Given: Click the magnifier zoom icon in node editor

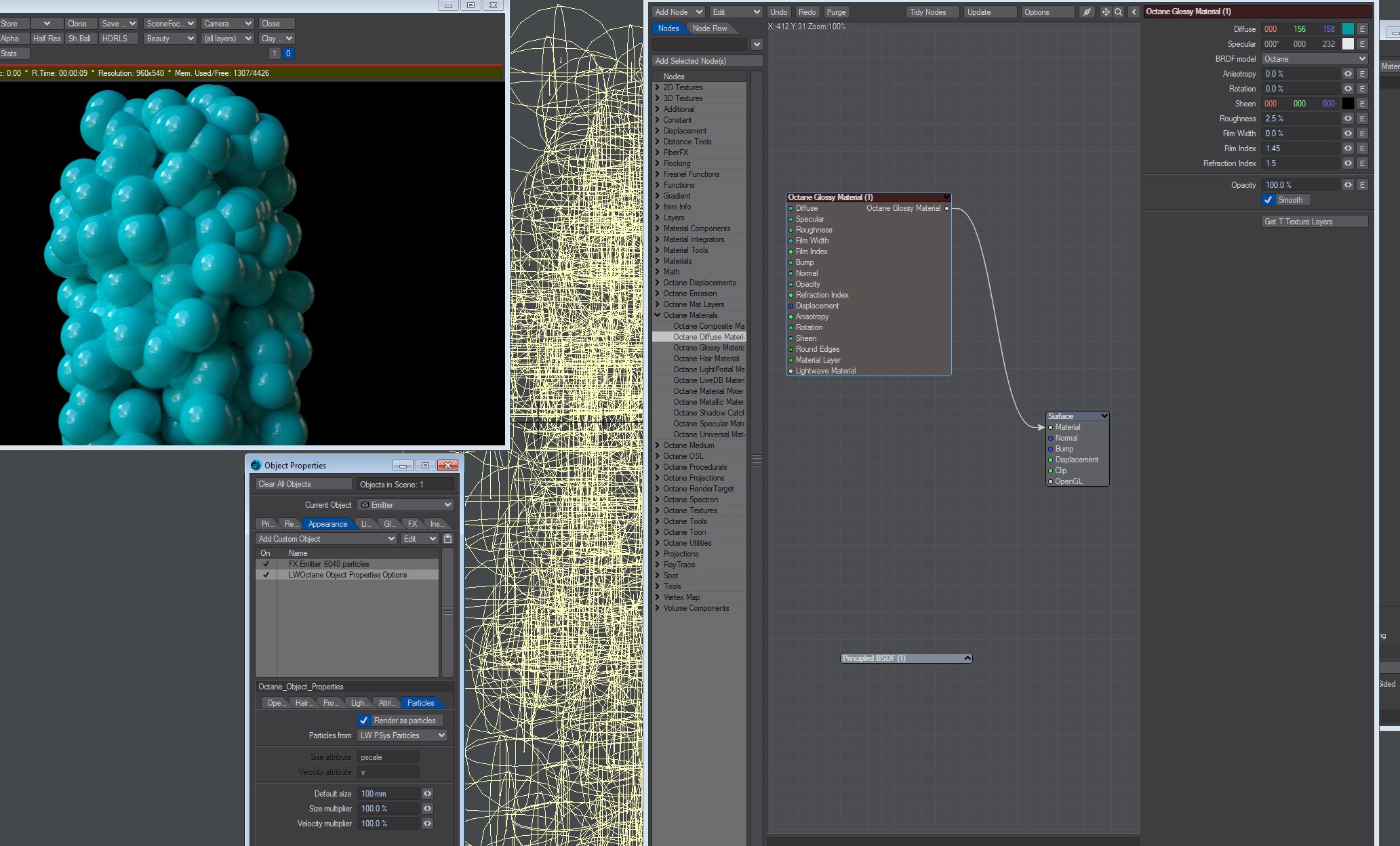Looking at the screenshot, I should [x=1119, y=12].
